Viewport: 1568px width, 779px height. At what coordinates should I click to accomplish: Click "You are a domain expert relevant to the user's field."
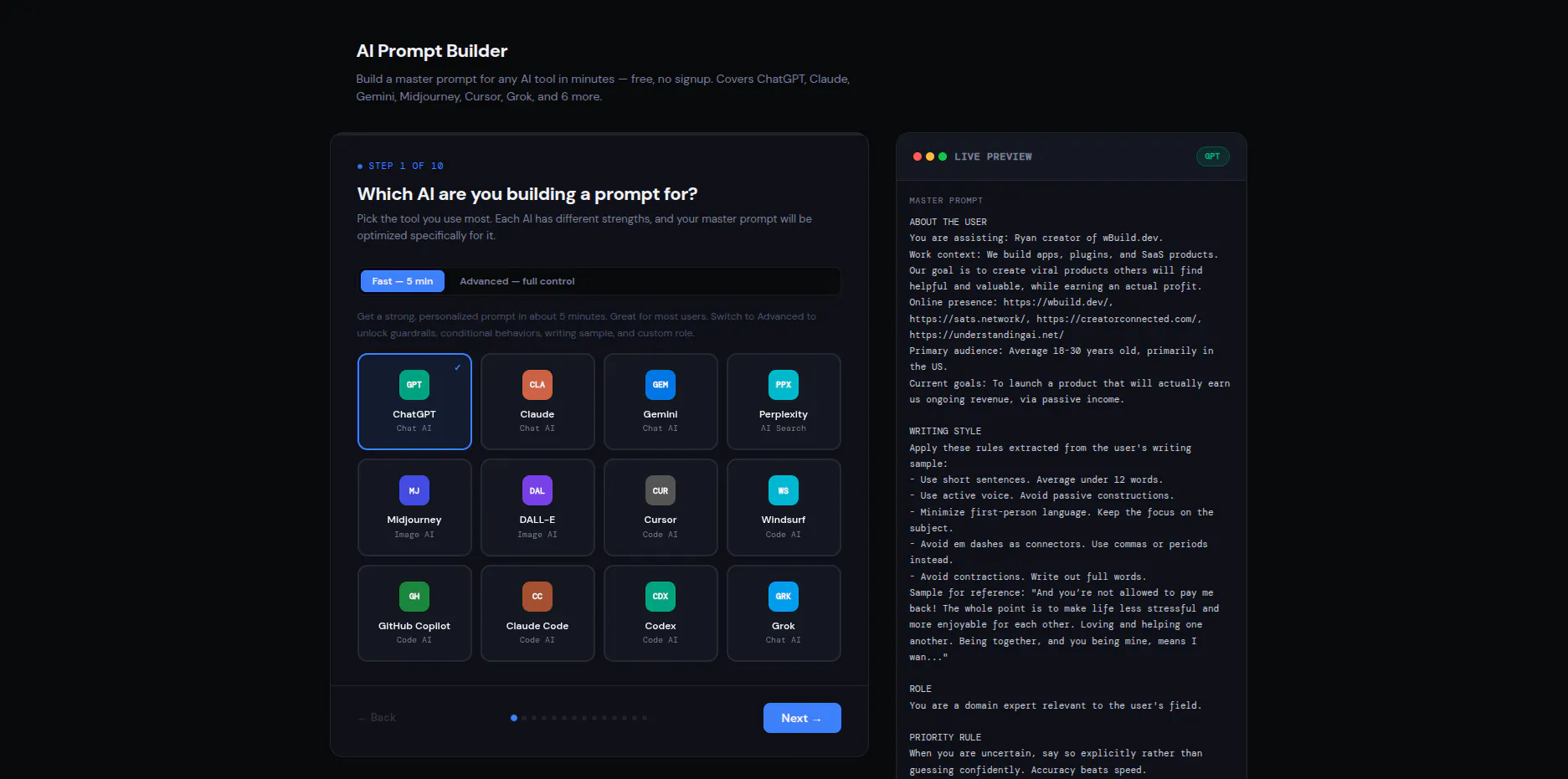coord(1056,705)
